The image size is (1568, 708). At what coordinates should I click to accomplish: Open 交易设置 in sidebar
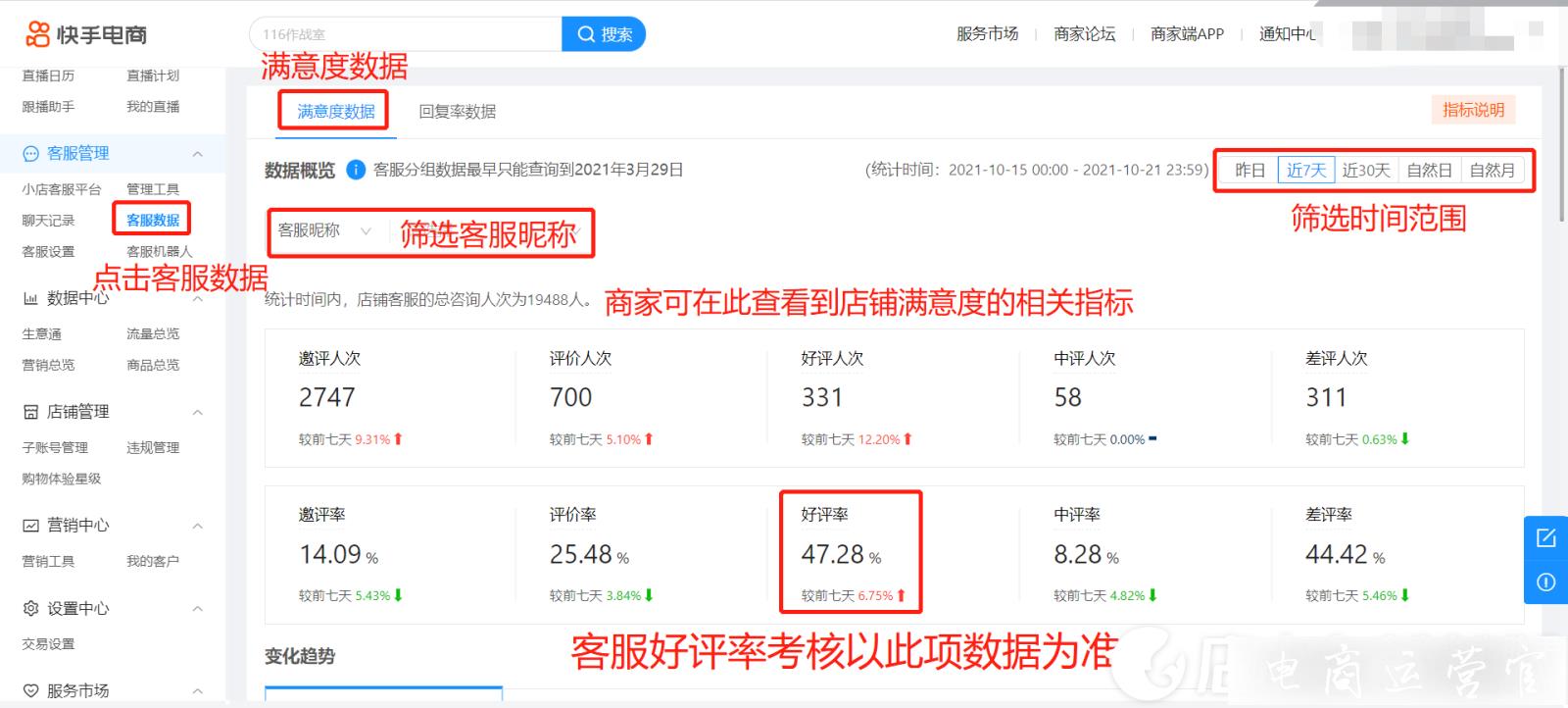48,644
